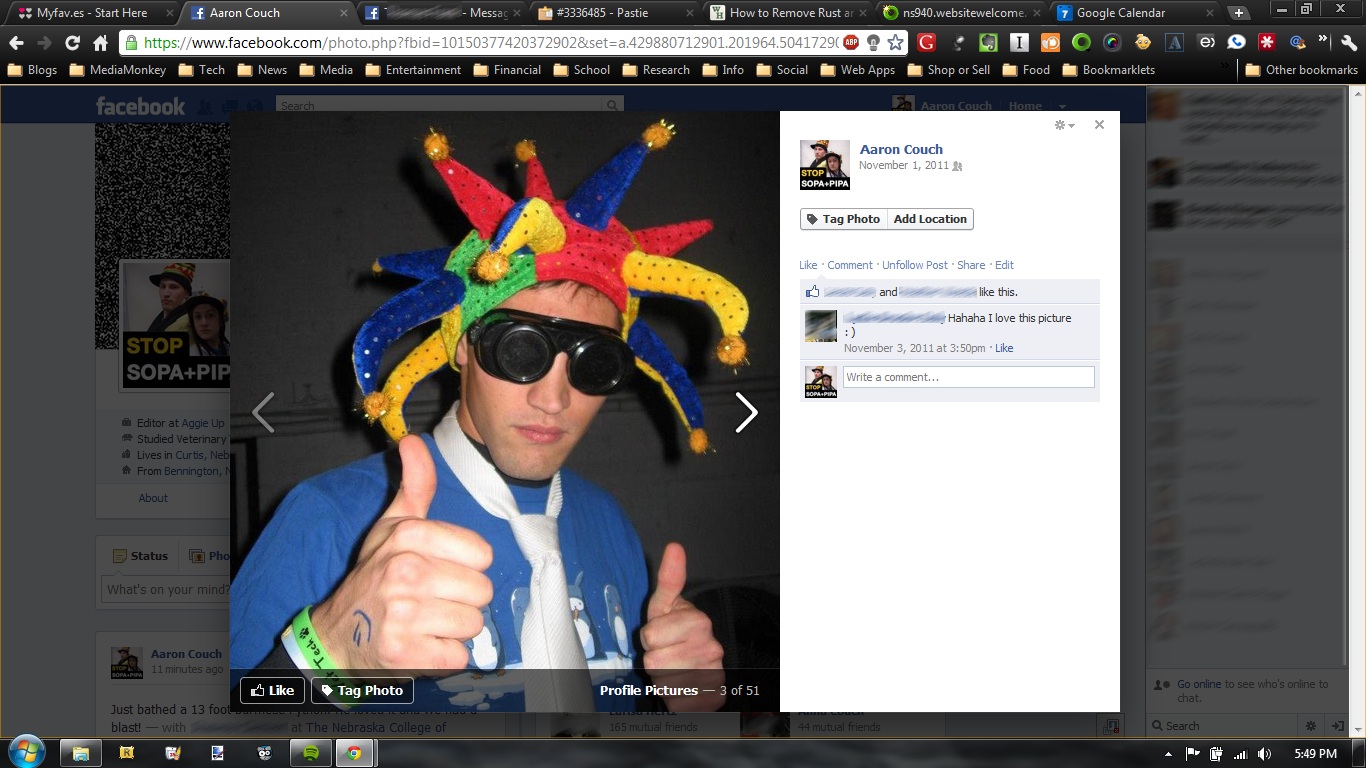Click the LastPass extension icon
This screenshot has height=768, width=1366.
[x=1268, y=43]
